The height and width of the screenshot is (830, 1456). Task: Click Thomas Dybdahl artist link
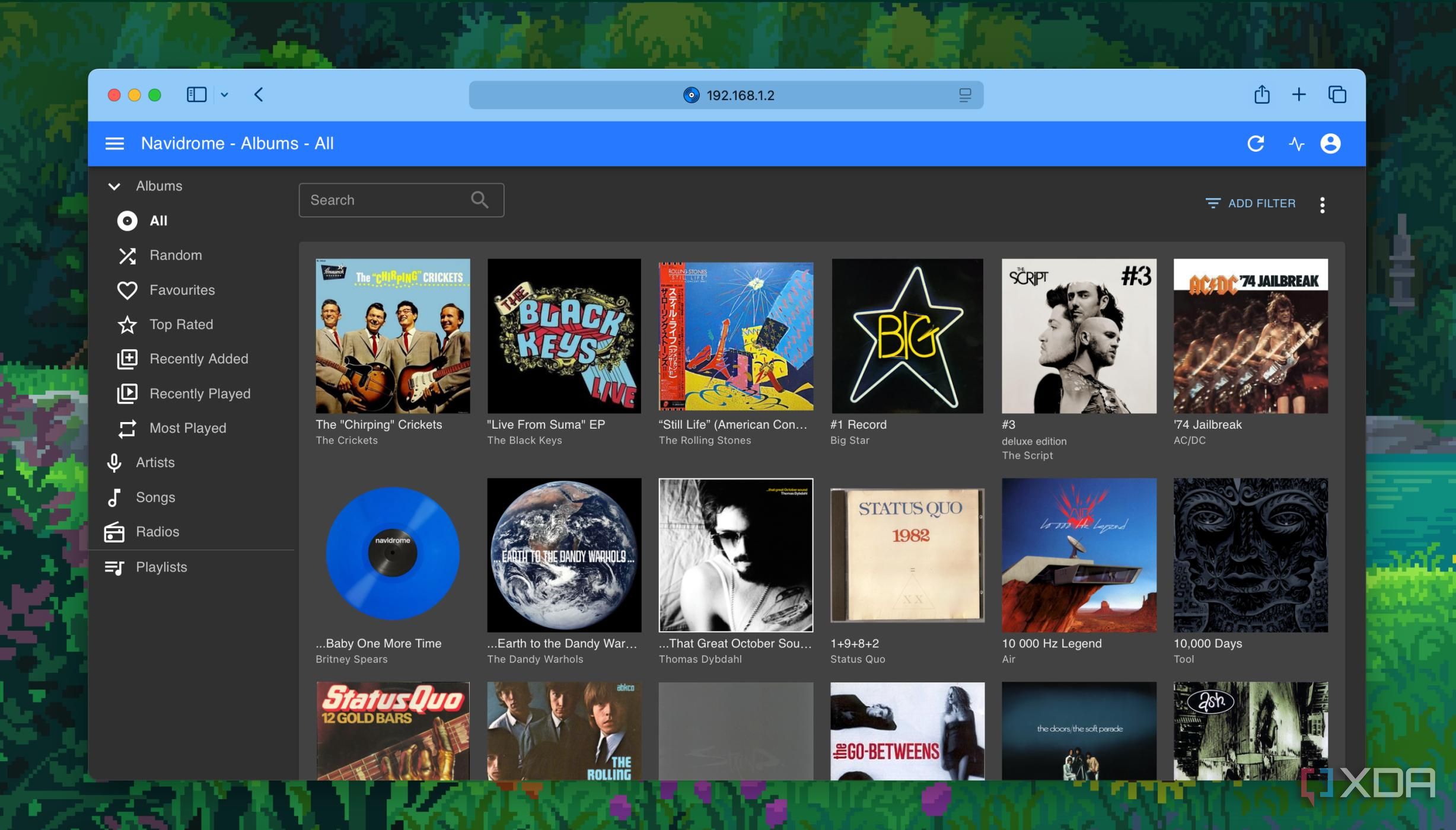700,659
